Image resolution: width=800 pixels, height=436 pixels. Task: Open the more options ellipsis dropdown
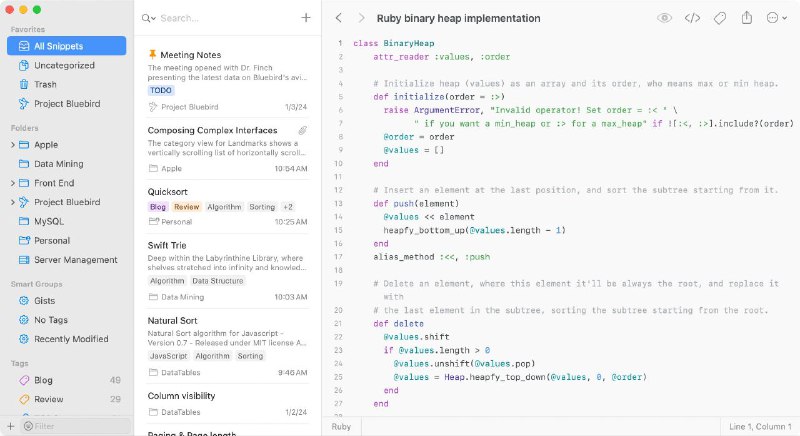[776, 18]
